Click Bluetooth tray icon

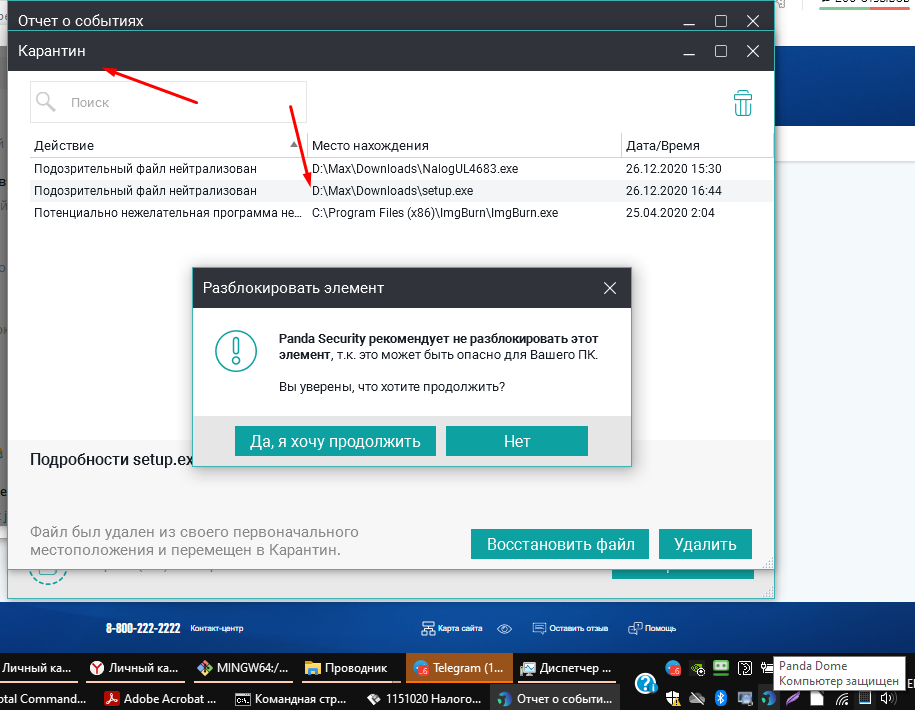click(x=721, y=698)
